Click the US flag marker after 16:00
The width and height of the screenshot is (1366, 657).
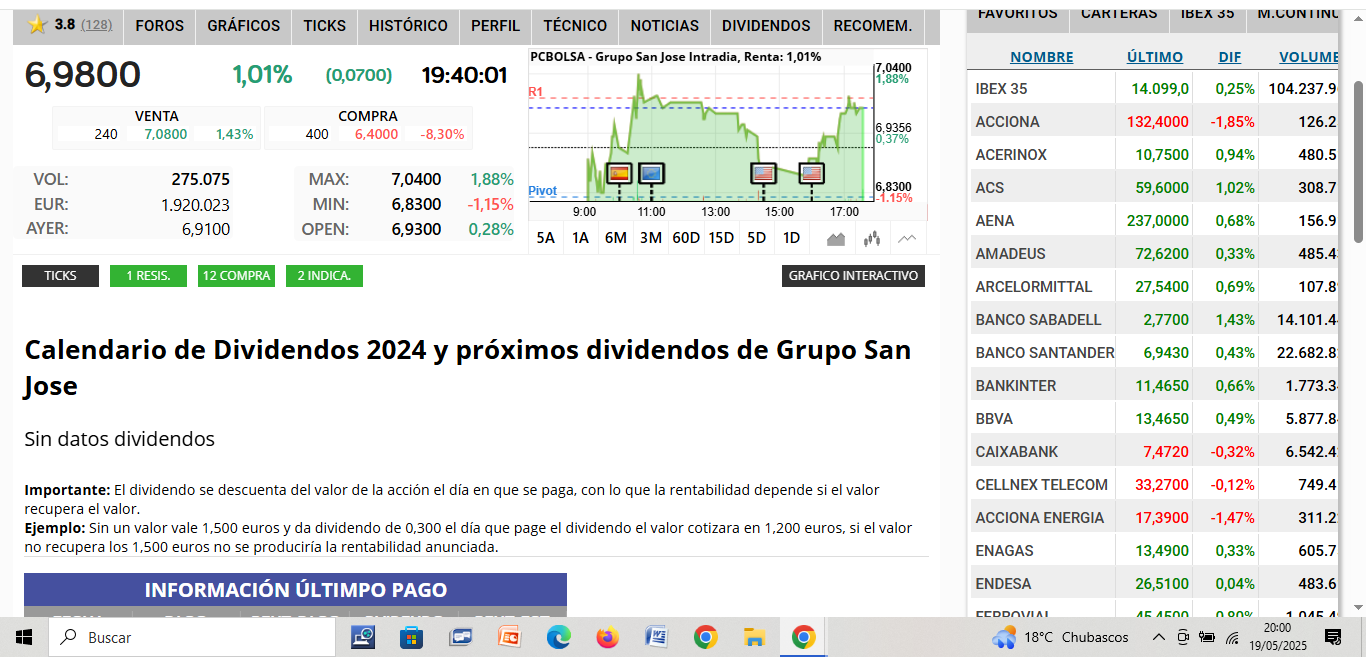click(x=811, y=173)
